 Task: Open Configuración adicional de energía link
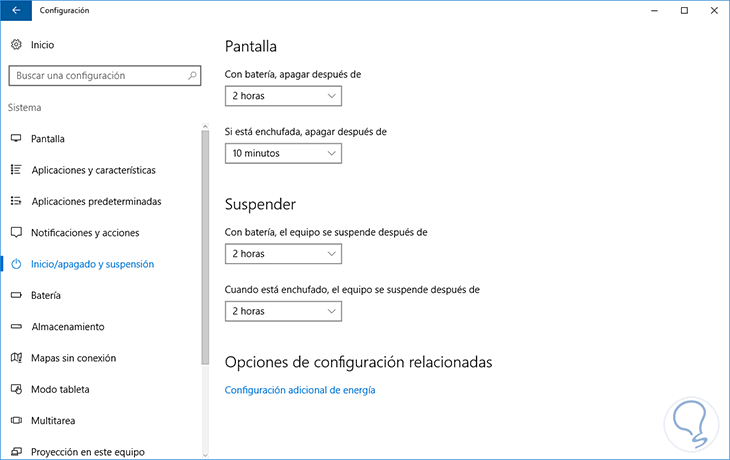pos(300,390)
